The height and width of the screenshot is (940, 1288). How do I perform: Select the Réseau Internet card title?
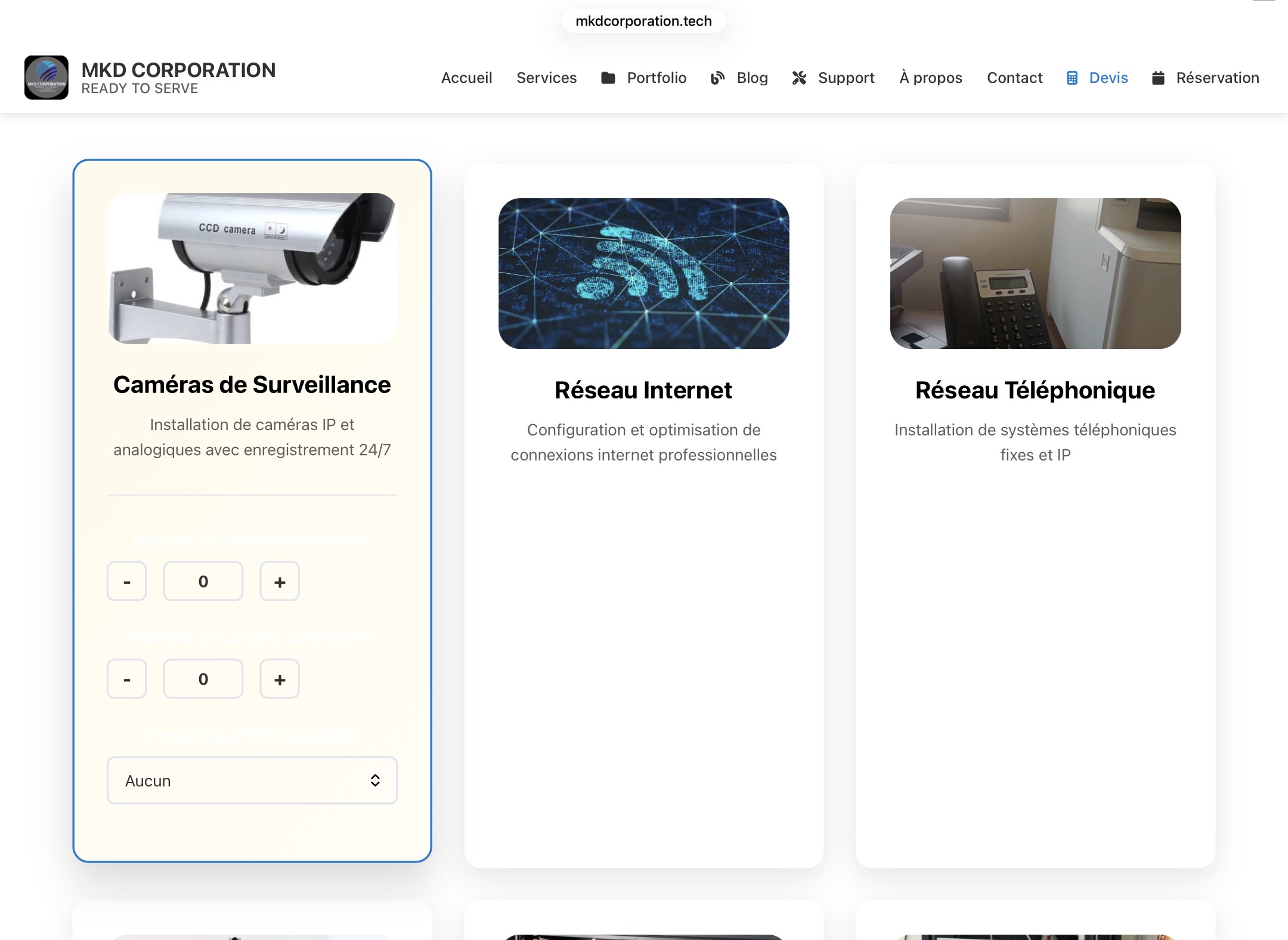tap(643, 390)
